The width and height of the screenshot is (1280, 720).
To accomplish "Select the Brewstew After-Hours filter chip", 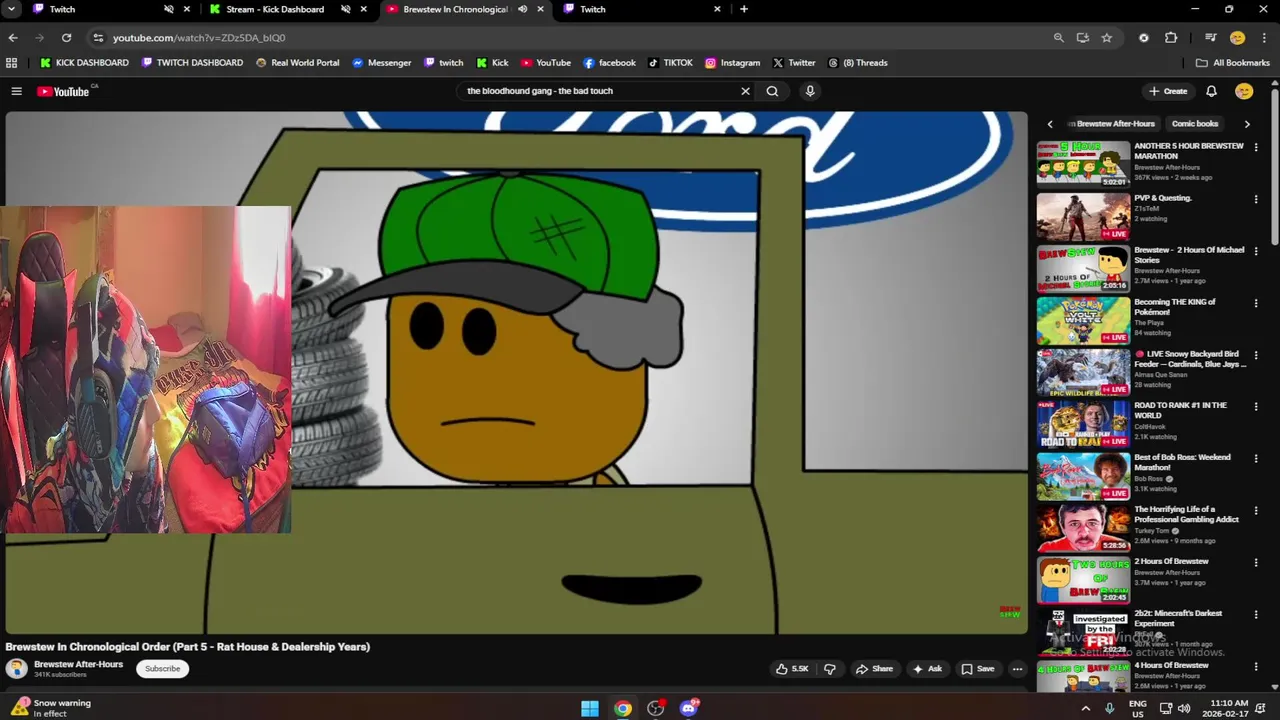I will tap(1113, 124).
